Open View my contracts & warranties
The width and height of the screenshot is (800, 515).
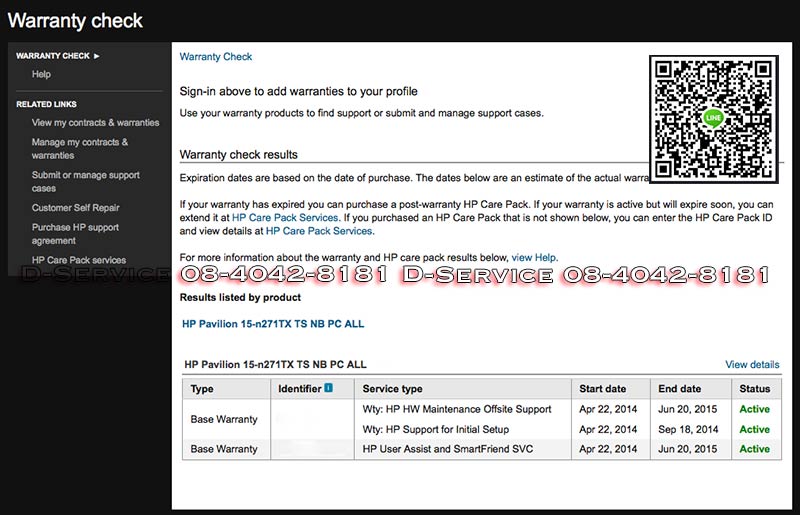95,122
